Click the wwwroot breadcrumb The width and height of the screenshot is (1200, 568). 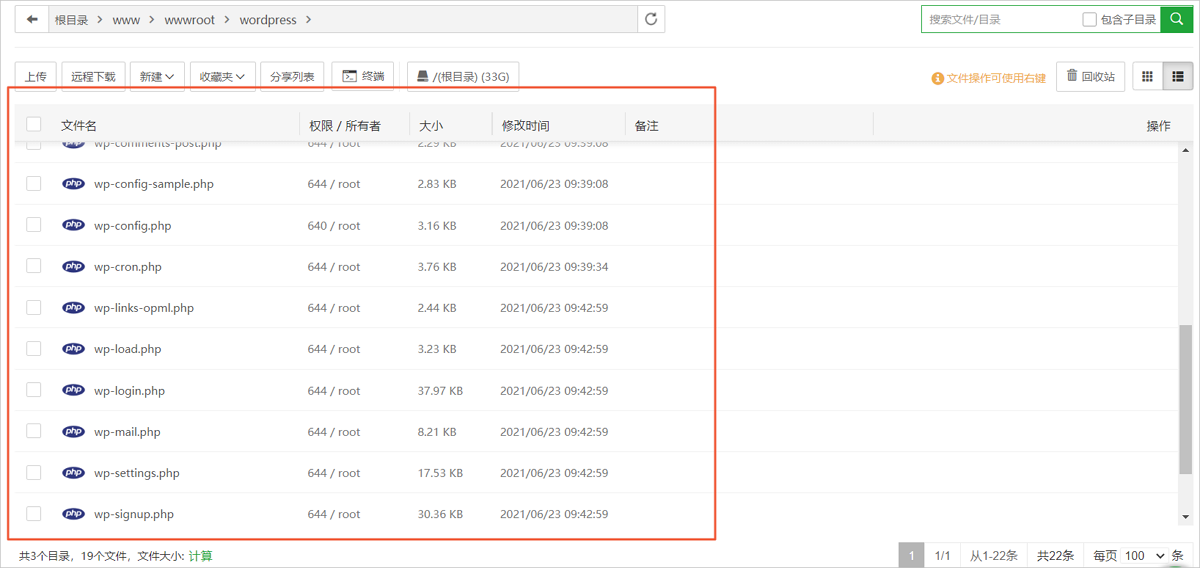190,20
